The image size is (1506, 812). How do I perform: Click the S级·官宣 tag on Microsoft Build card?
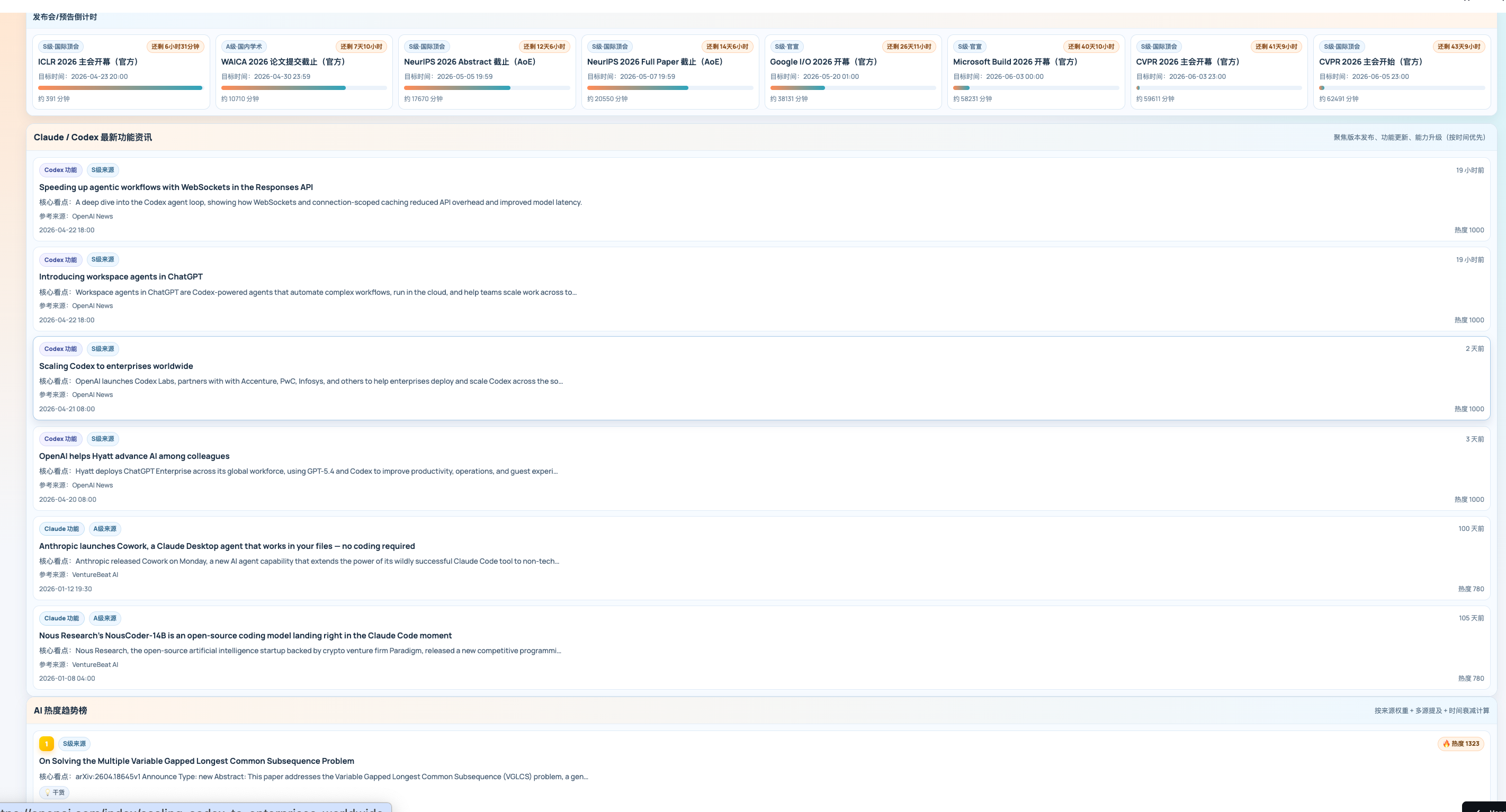[969, 47]
